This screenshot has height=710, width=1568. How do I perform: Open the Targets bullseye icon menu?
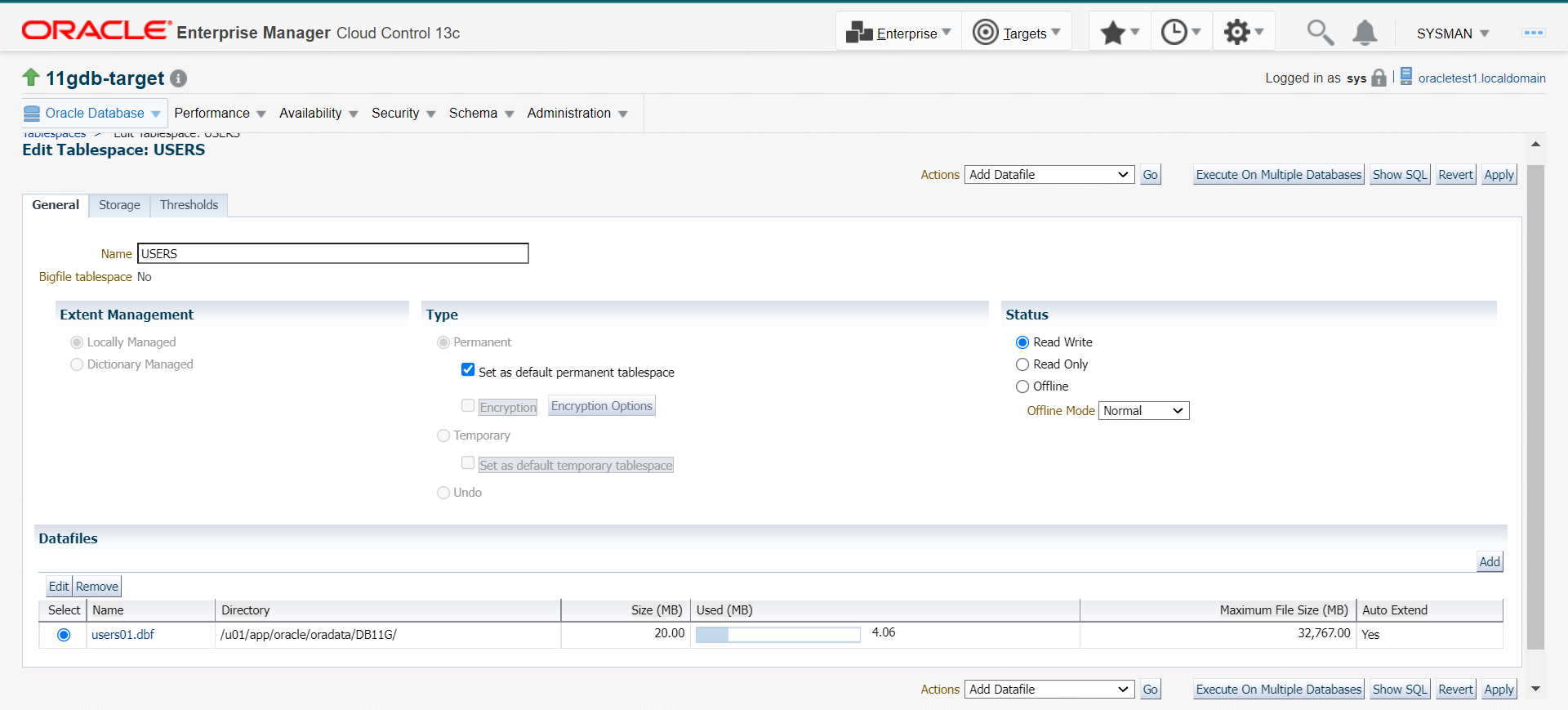986,32
